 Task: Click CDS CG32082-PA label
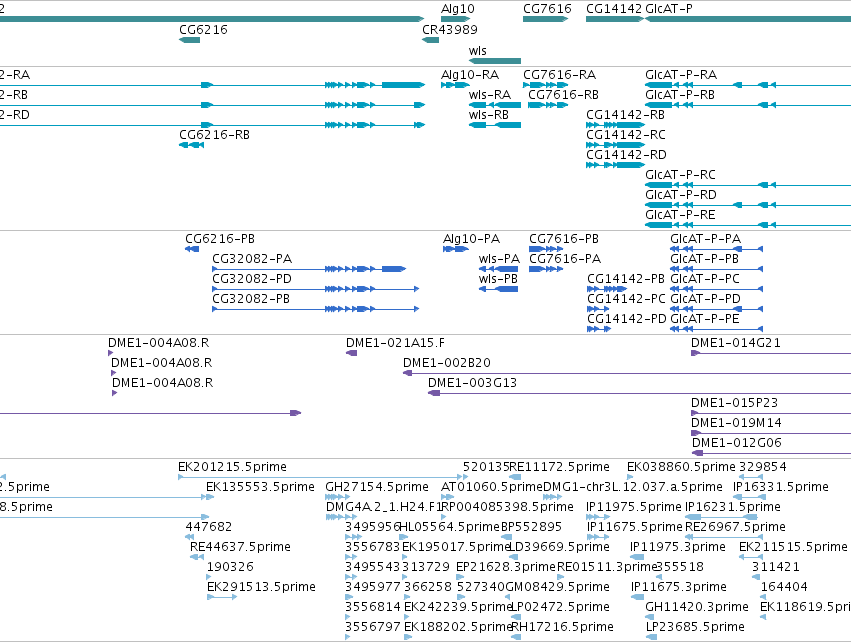click(252, 259)
